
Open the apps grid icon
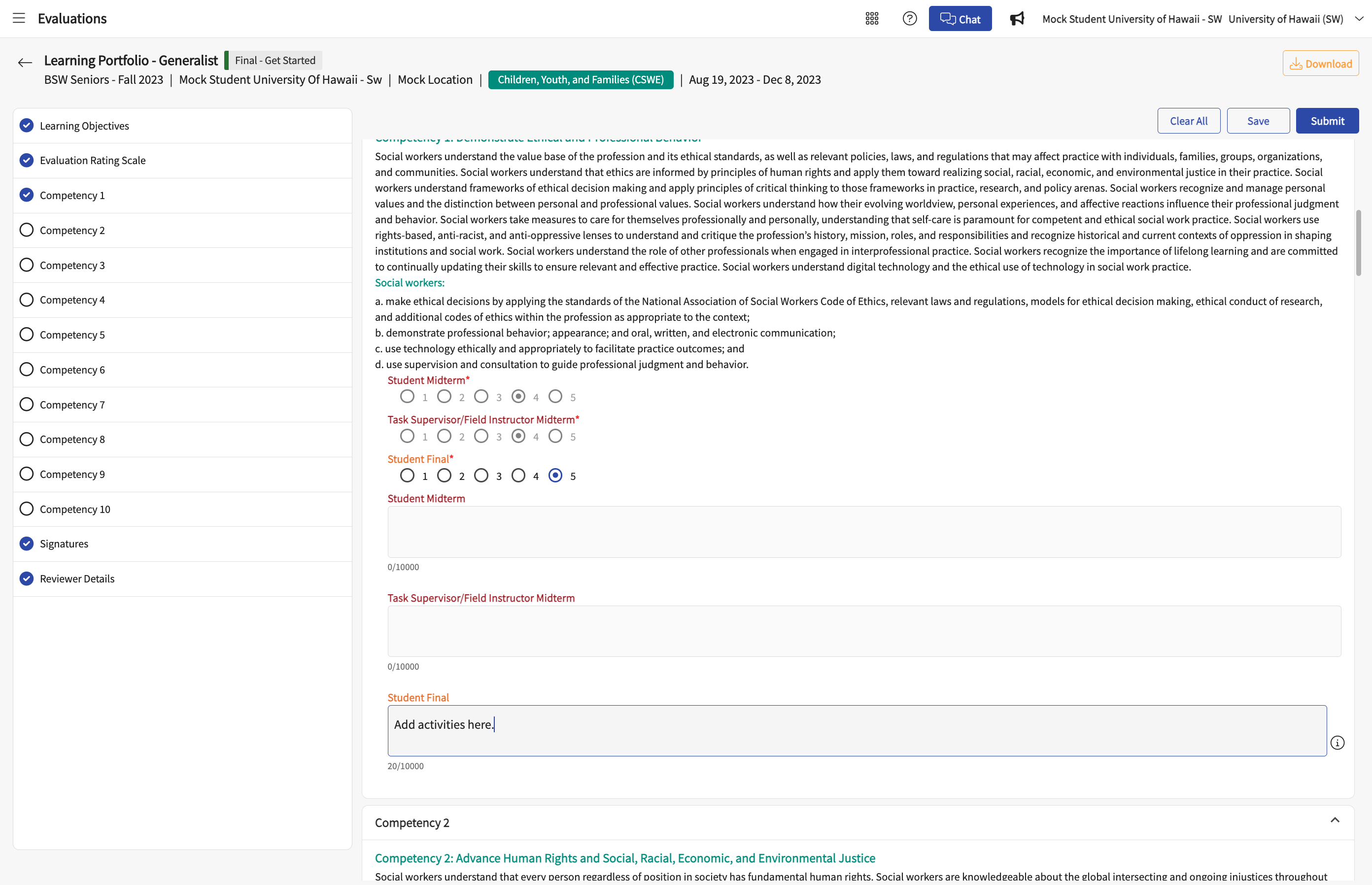[871, 18]
